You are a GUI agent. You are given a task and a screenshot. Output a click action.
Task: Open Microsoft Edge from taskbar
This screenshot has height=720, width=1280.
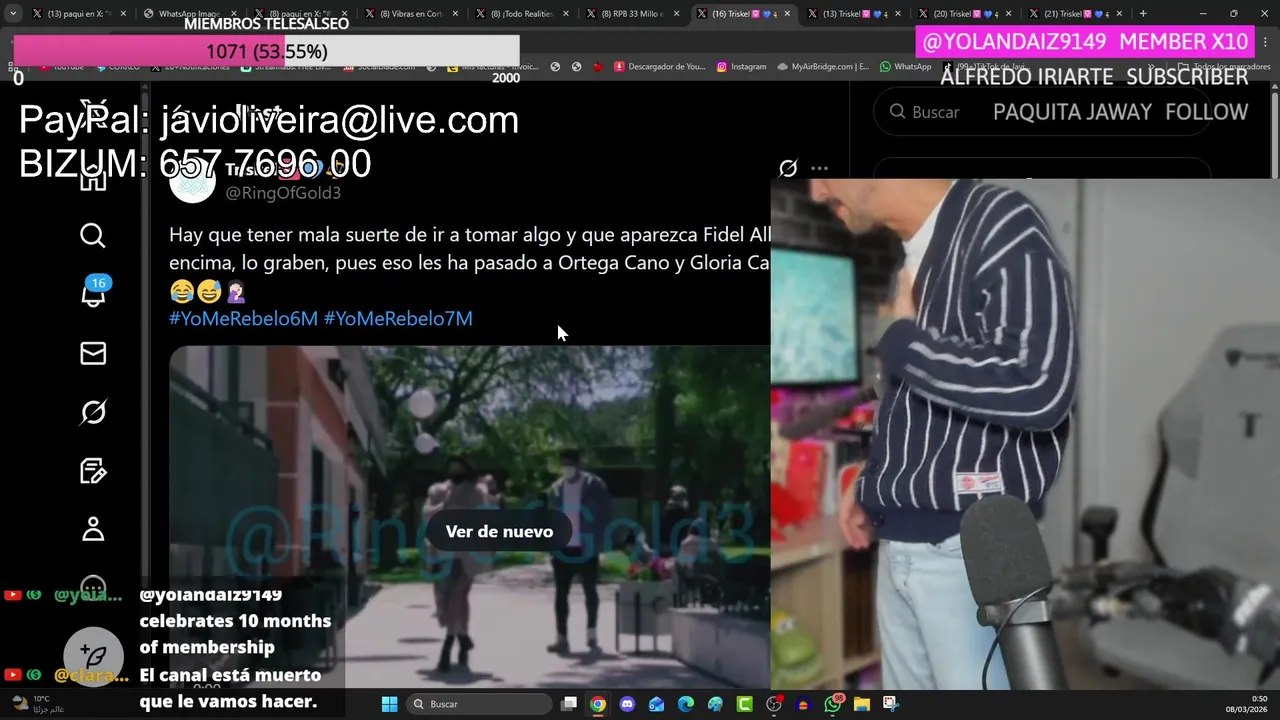[685, 704]
